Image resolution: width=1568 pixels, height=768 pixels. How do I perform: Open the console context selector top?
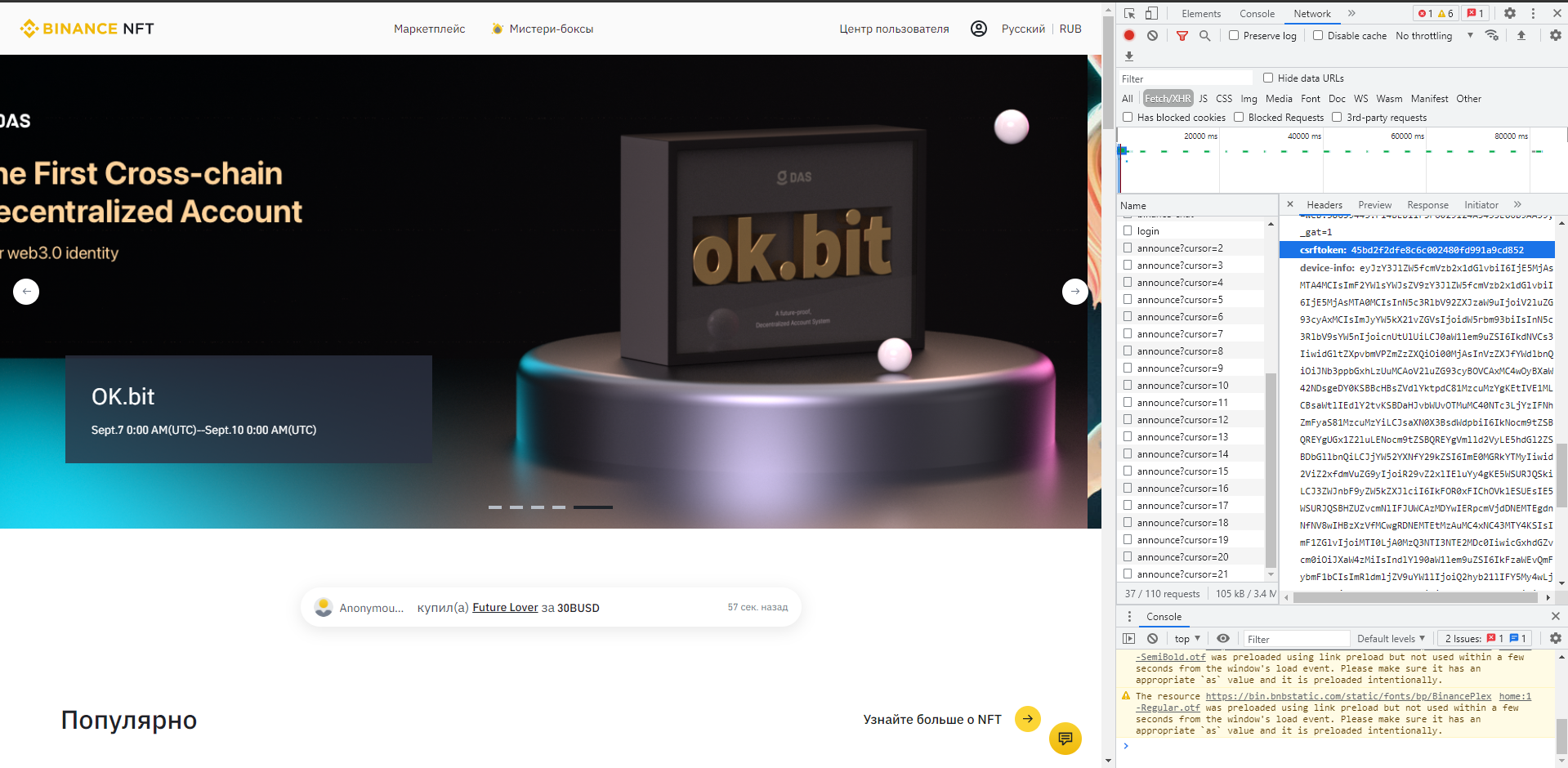point(1187,638)
